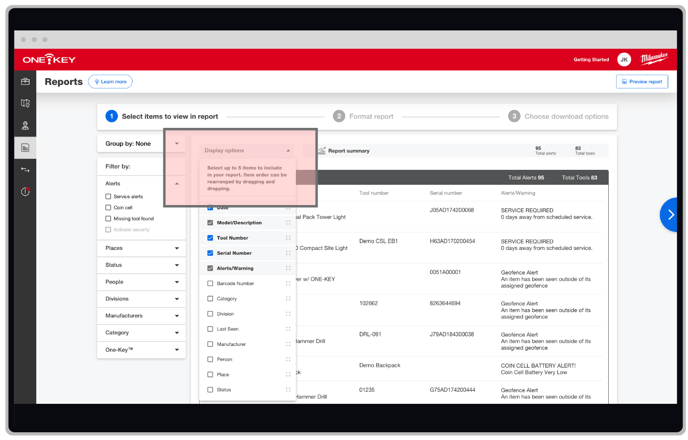Click the Tool number column header
Image resolution: width=688 pixels, height=440 pixels.
pyautogui.click(x=374, y=193)
